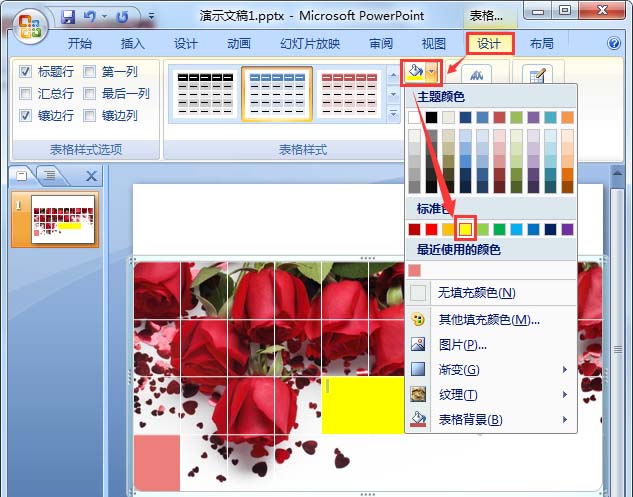
Task: Switch to the Outline pane tab
Action: click(x=50, y=175)
